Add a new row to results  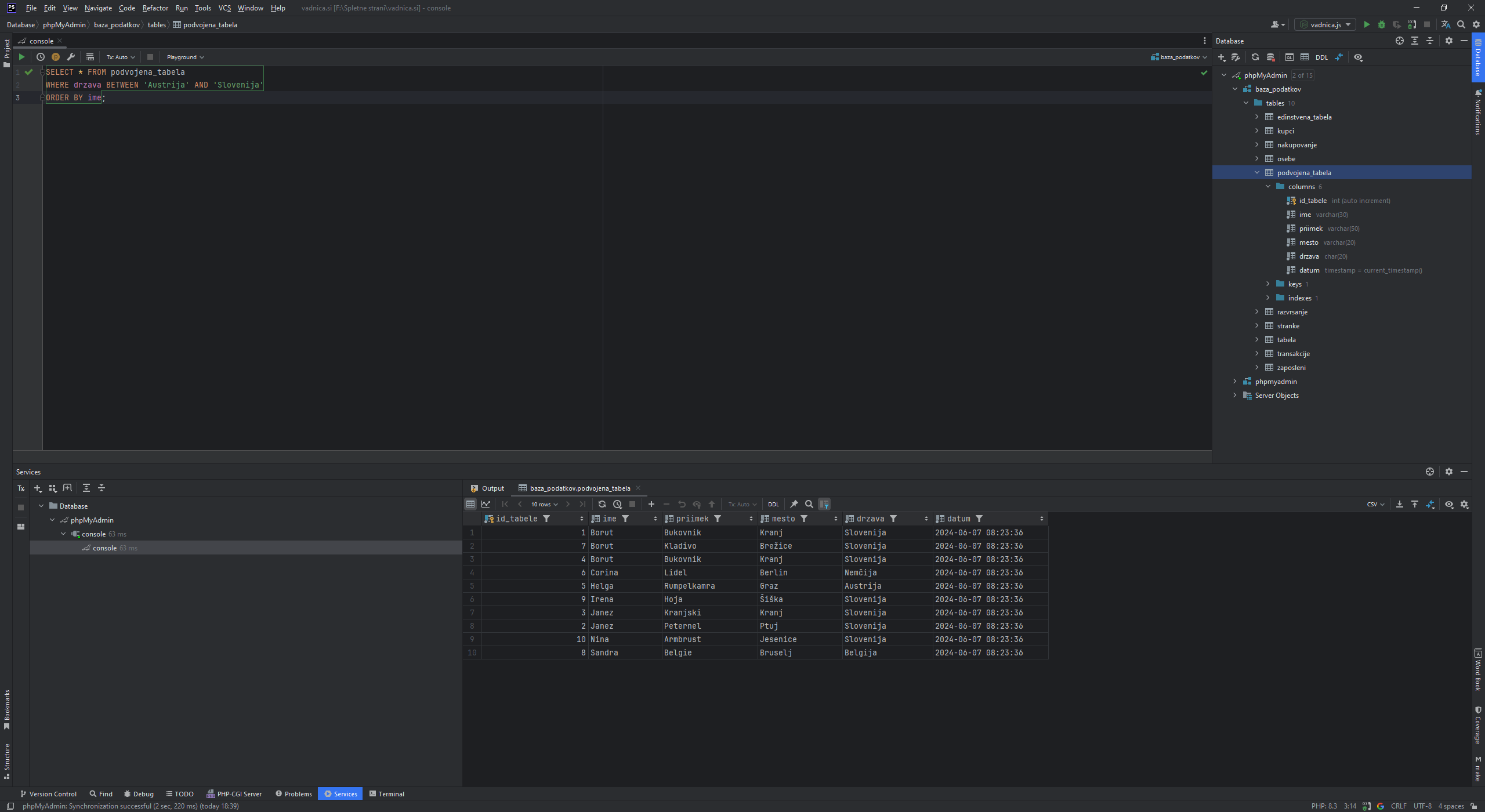click(x=651, y=504)
